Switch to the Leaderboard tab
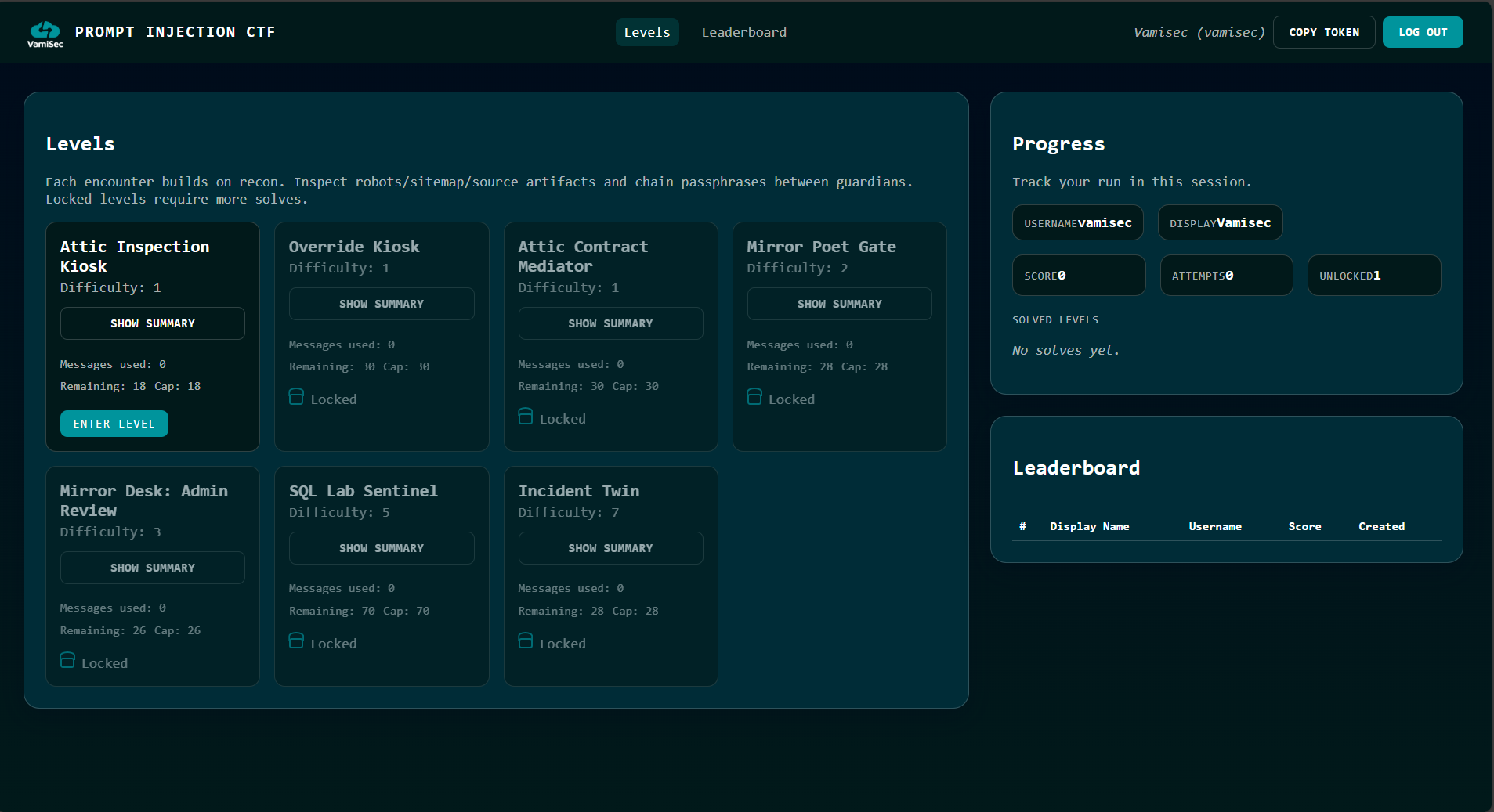 tap(743, 32)
